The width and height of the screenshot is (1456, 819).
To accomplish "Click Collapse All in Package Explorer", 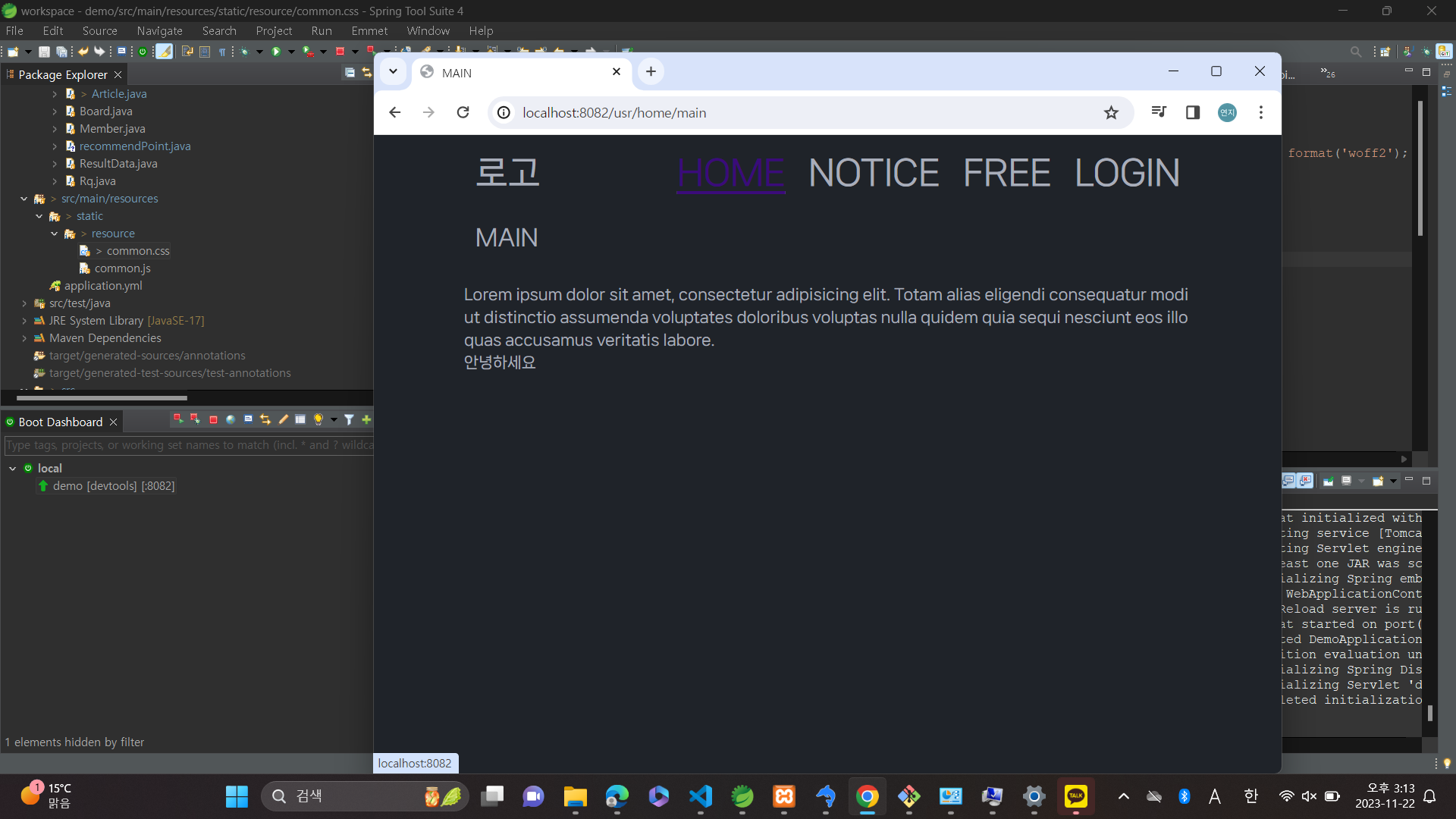I will 350,73.
